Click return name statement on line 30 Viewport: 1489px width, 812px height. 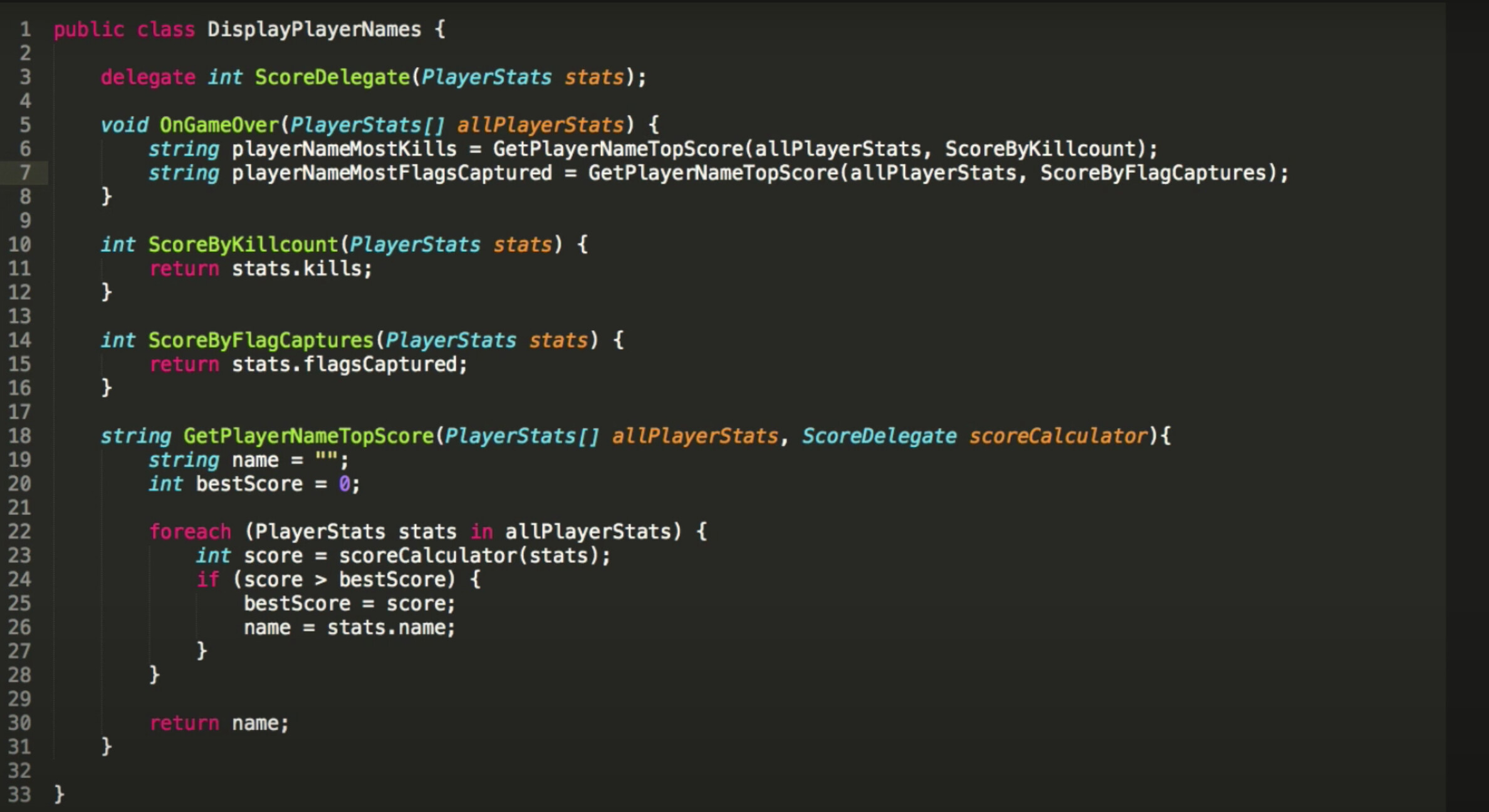pyautogui.click(x=219, y=723)
